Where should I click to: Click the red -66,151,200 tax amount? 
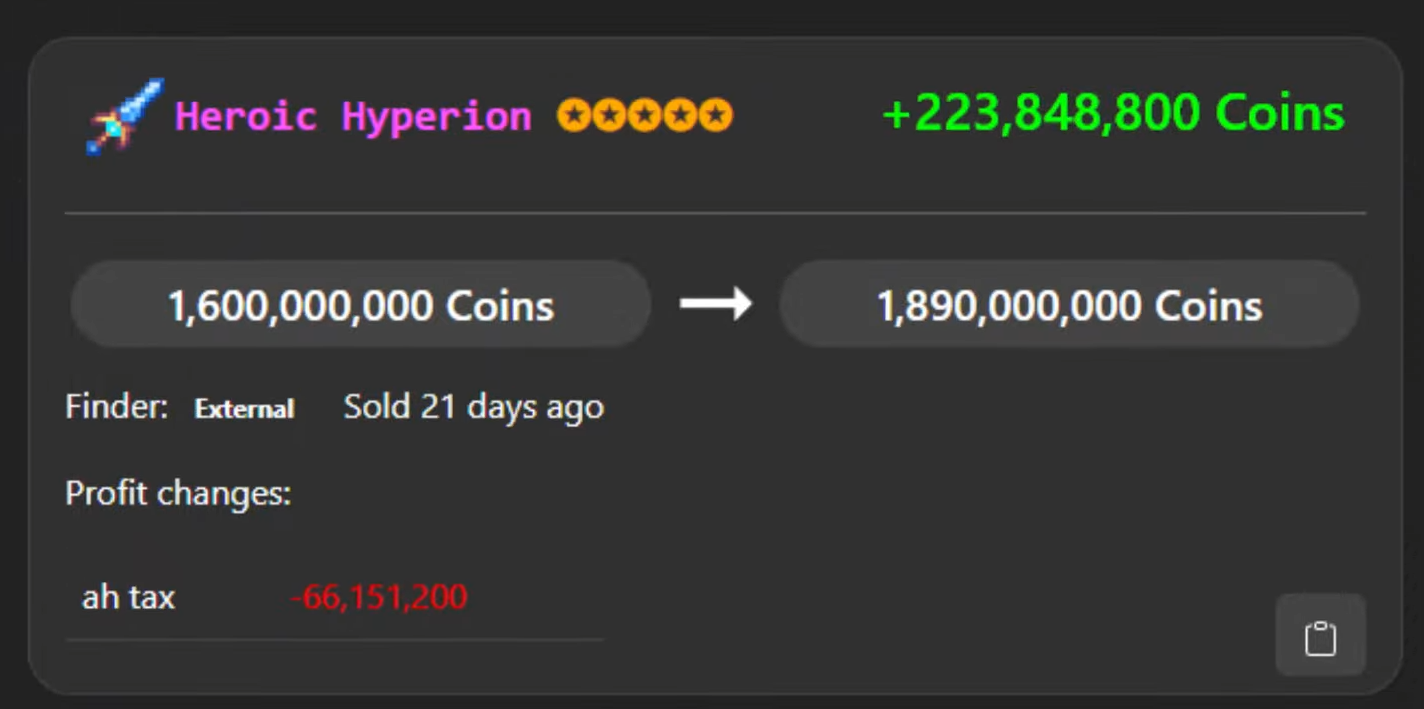coord(379,598)
